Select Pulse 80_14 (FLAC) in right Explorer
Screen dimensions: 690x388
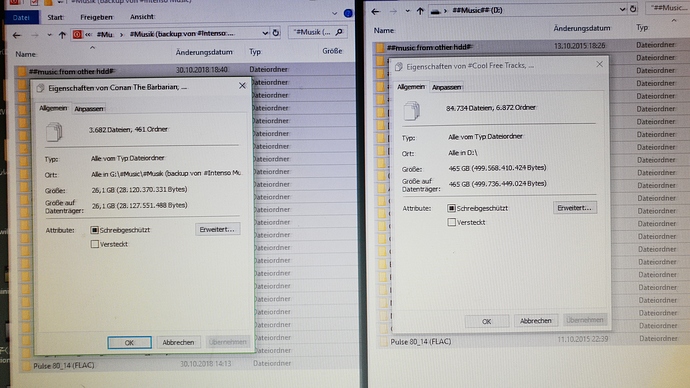421,342
